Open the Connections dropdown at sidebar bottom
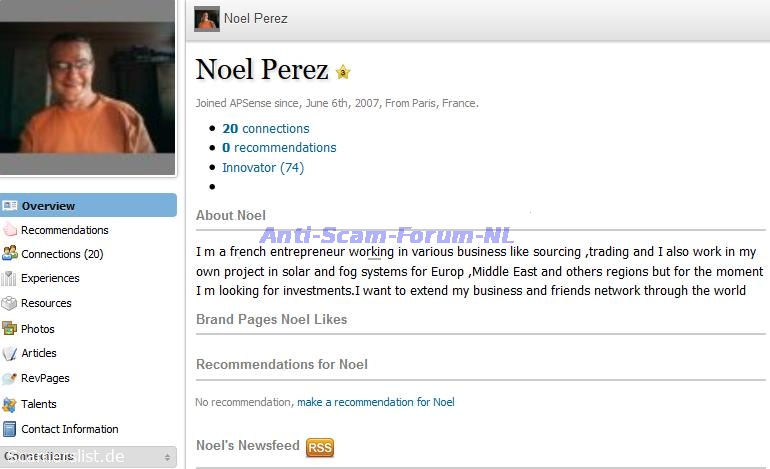Viewport: 770px width, 469px height. [88, 457]
